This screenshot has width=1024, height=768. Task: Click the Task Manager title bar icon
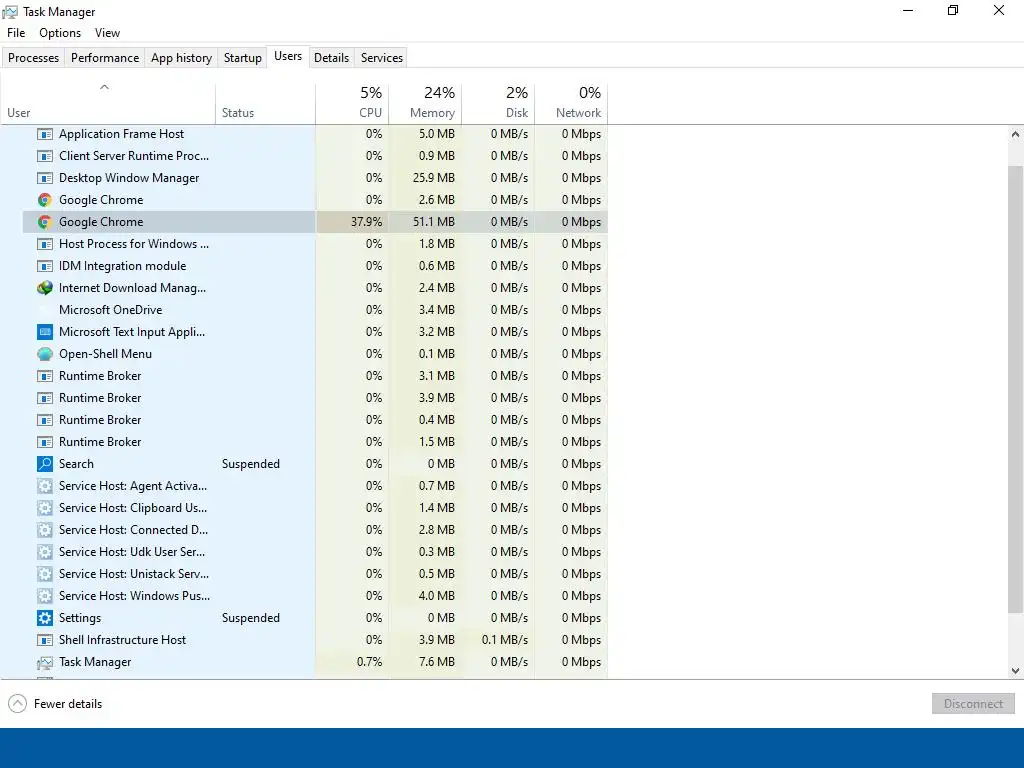click(10, 12)
